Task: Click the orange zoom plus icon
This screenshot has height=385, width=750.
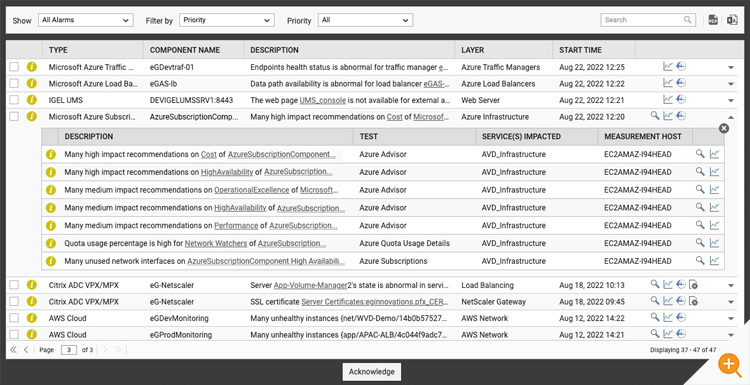Action: 729,364
